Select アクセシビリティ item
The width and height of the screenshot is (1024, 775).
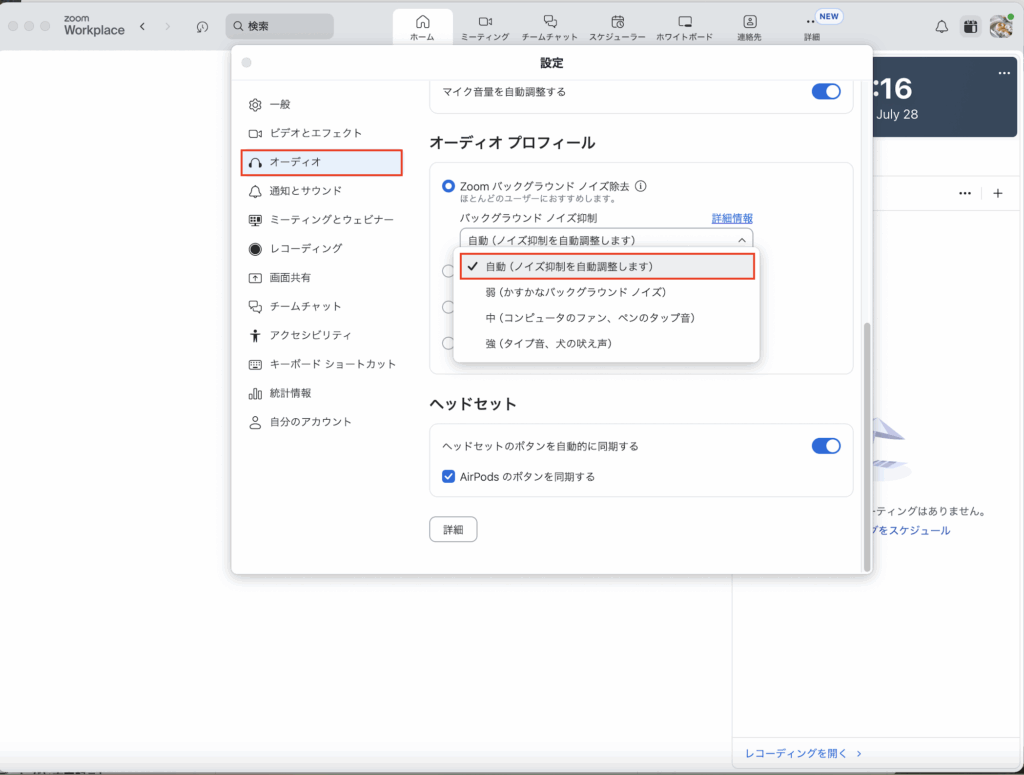coord(321,335)
